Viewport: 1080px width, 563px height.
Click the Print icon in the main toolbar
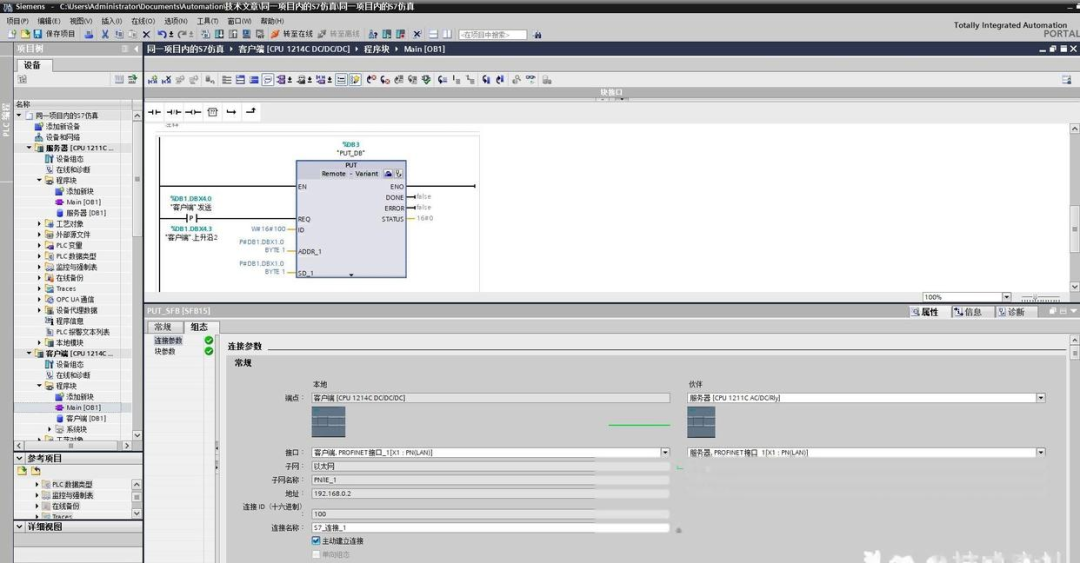[89, 34]
